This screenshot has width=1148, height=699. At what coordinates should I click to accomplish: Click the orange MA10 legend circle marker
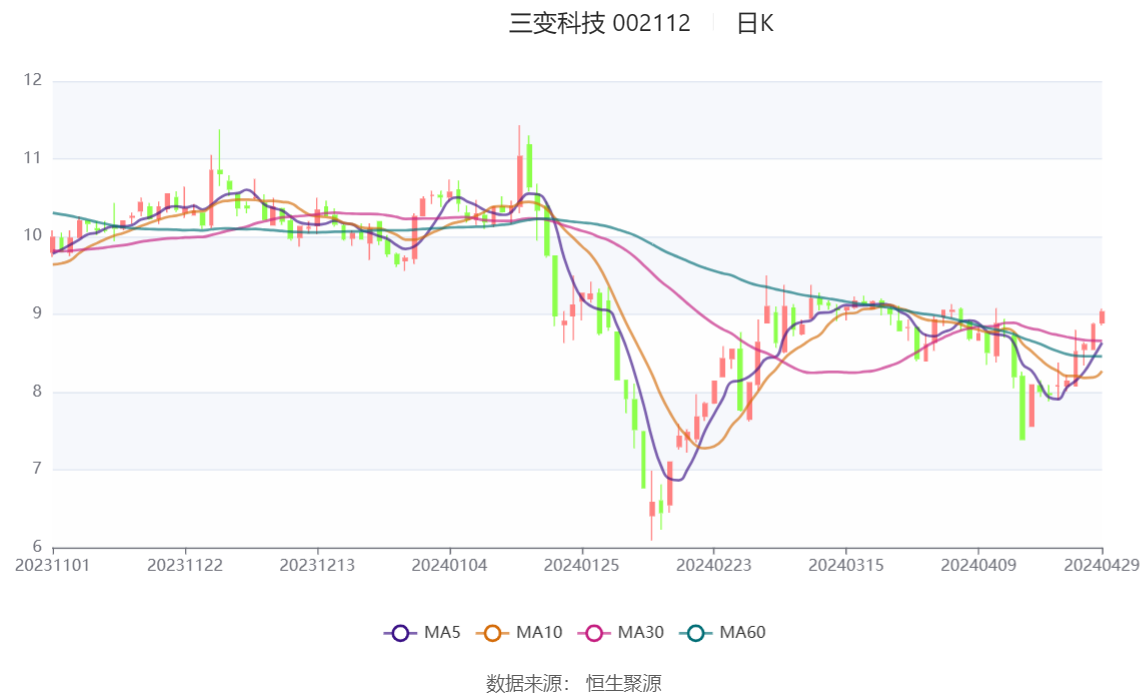pos(492,632)
